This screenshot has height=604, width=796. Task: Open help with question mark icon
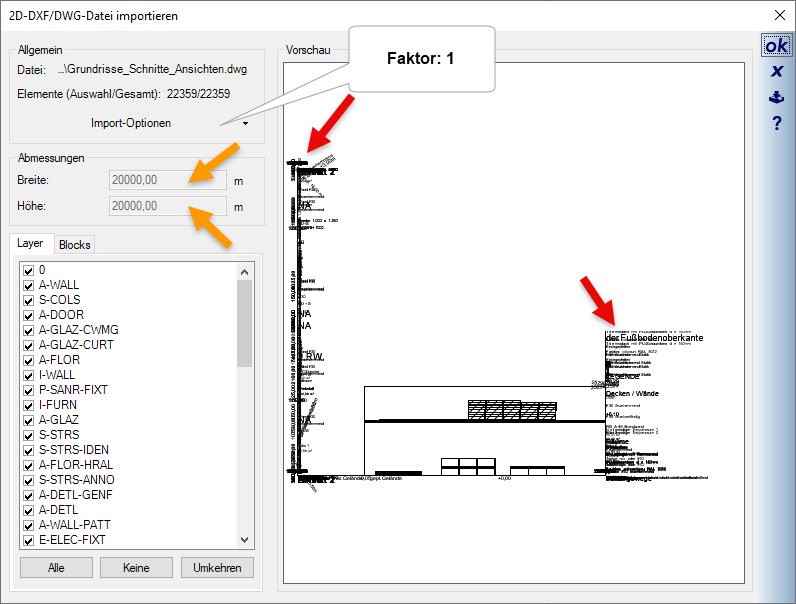coord(775,123)
